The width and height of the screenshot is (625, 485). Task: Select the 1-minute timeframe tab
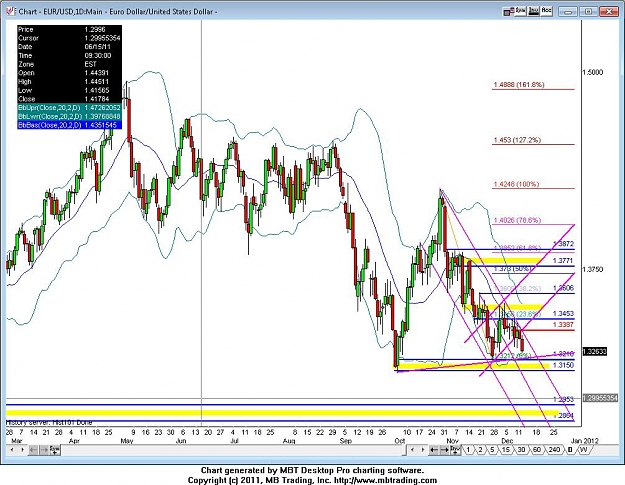(468, 450)
